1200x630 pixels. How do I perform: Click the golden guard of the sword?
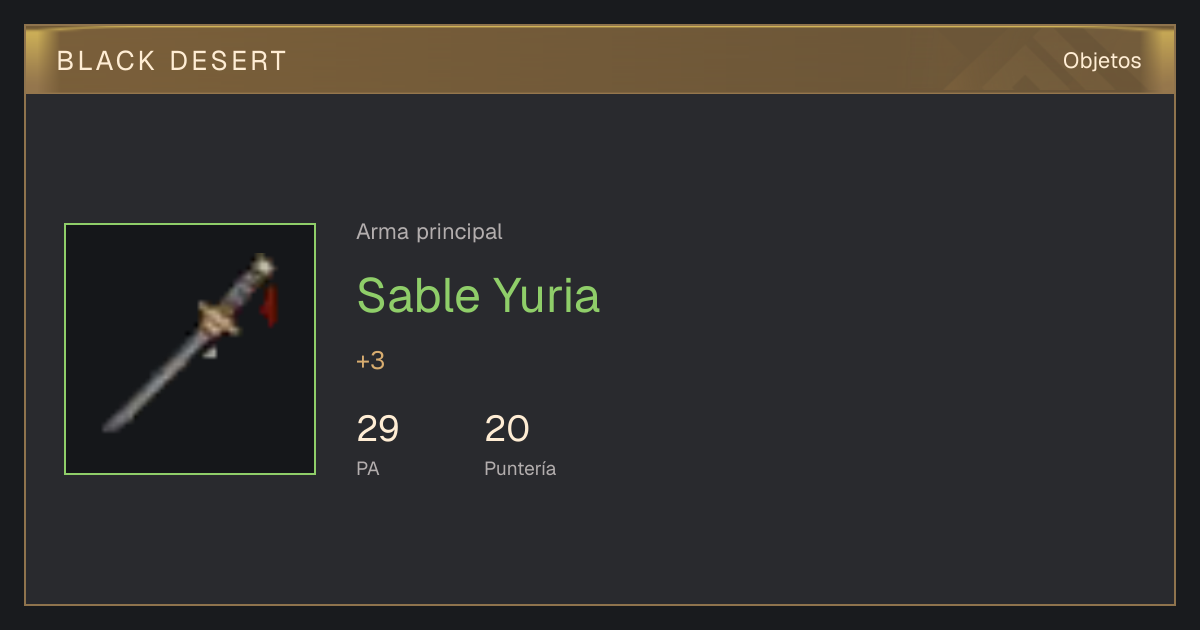coord(220,318)
